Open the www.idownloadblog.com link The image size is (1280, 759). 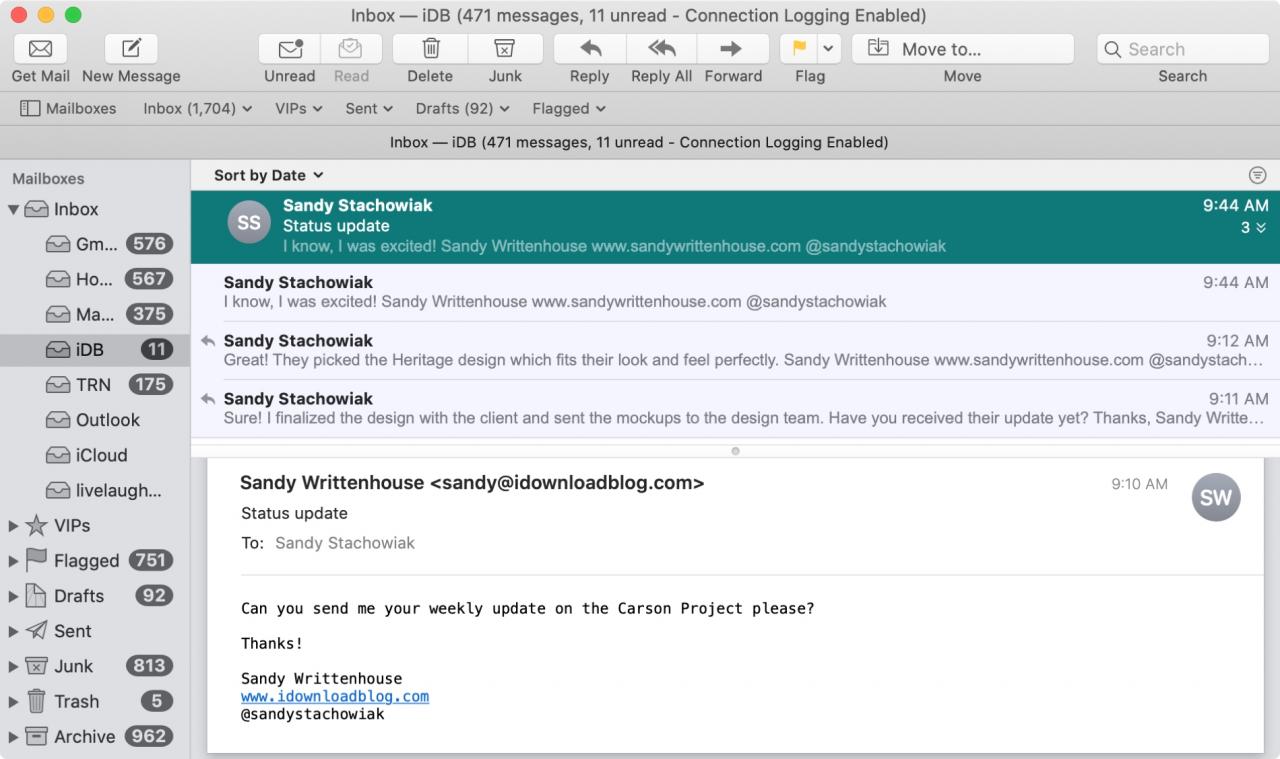335,696
